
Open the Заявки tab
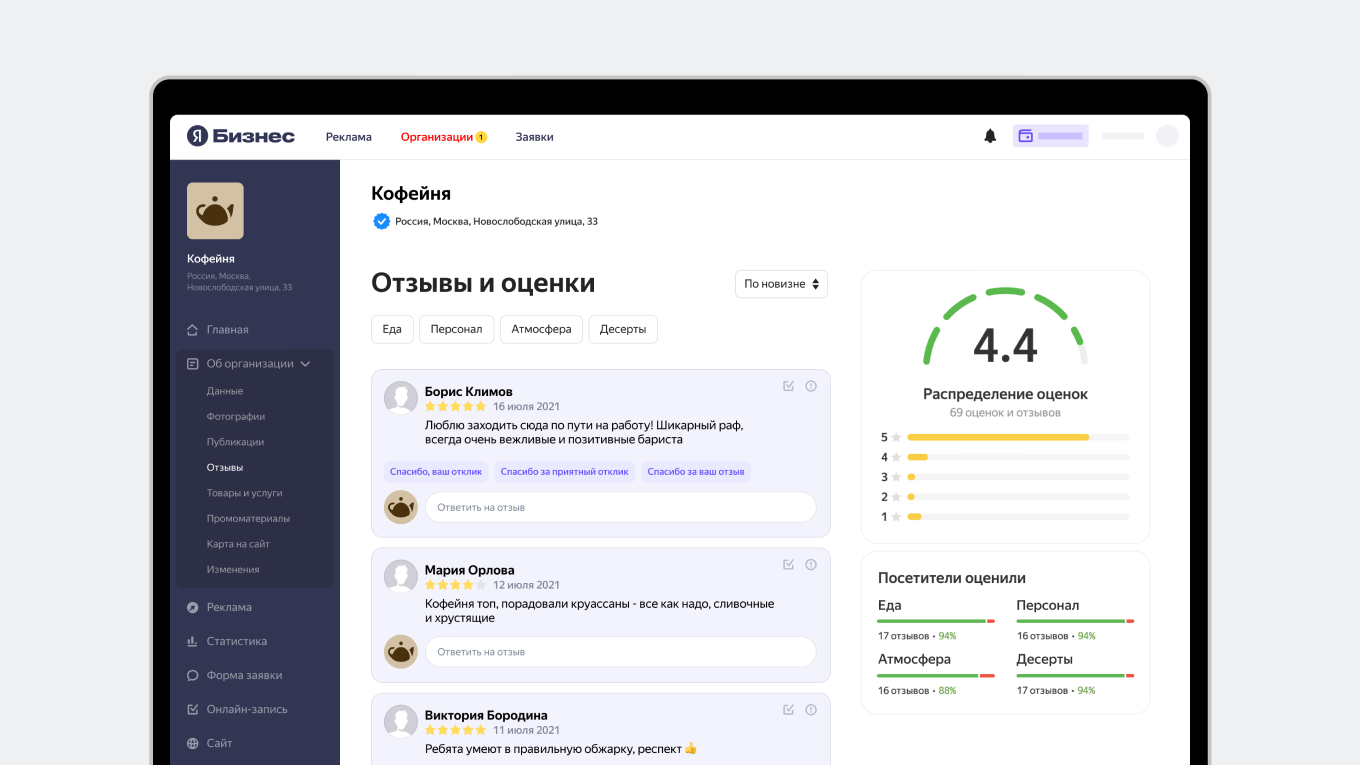(534, 136)
